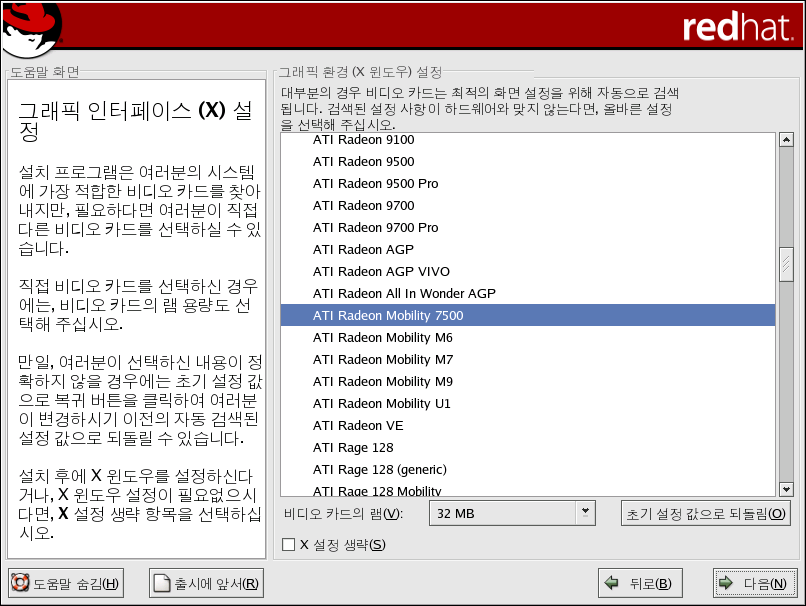Click the help lifesaver icon on 도움말 숨김
The image size is (806, 606).
tap(19, 584)
